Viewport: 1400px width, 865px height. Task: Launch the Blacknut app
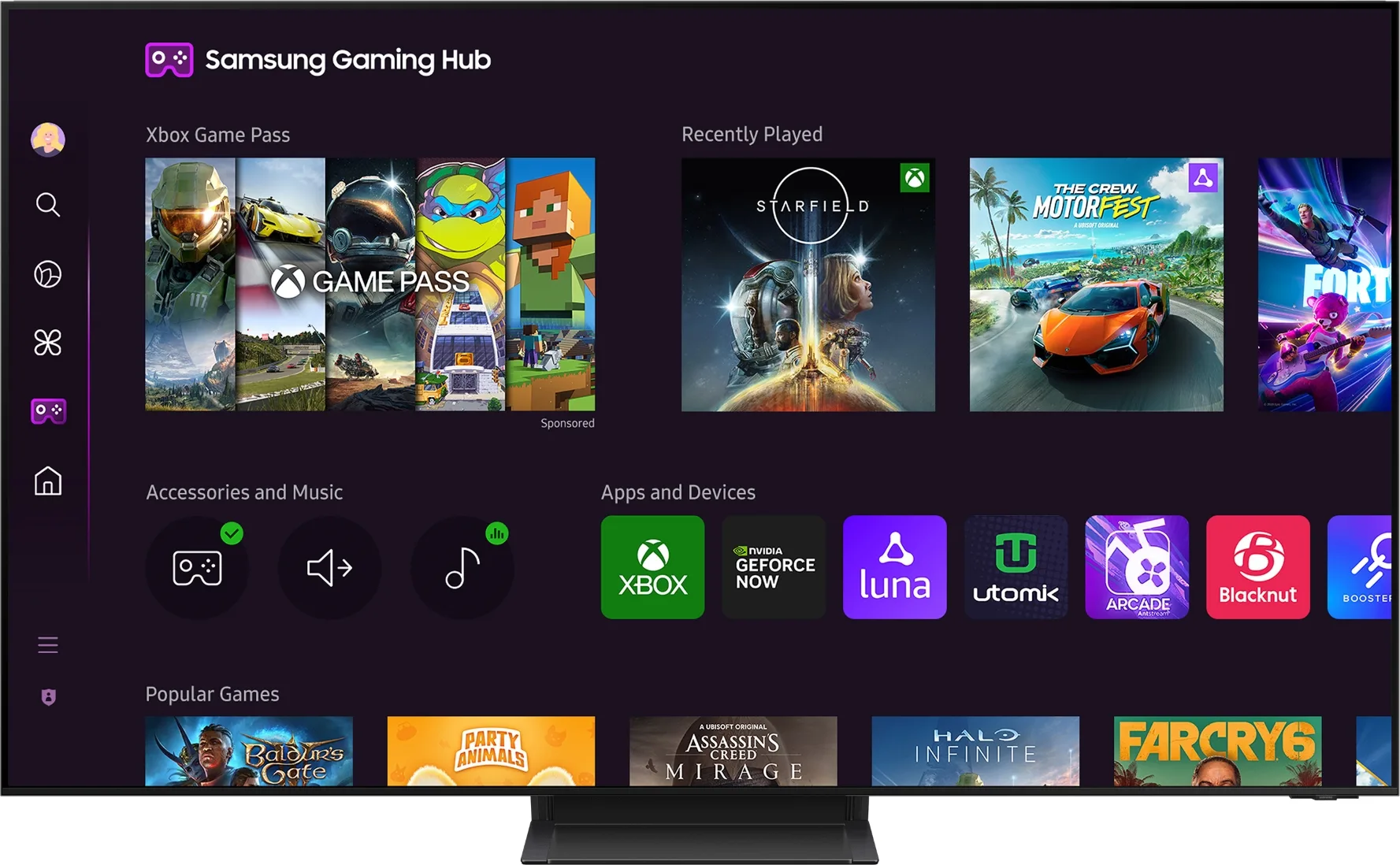[1258, 567]
